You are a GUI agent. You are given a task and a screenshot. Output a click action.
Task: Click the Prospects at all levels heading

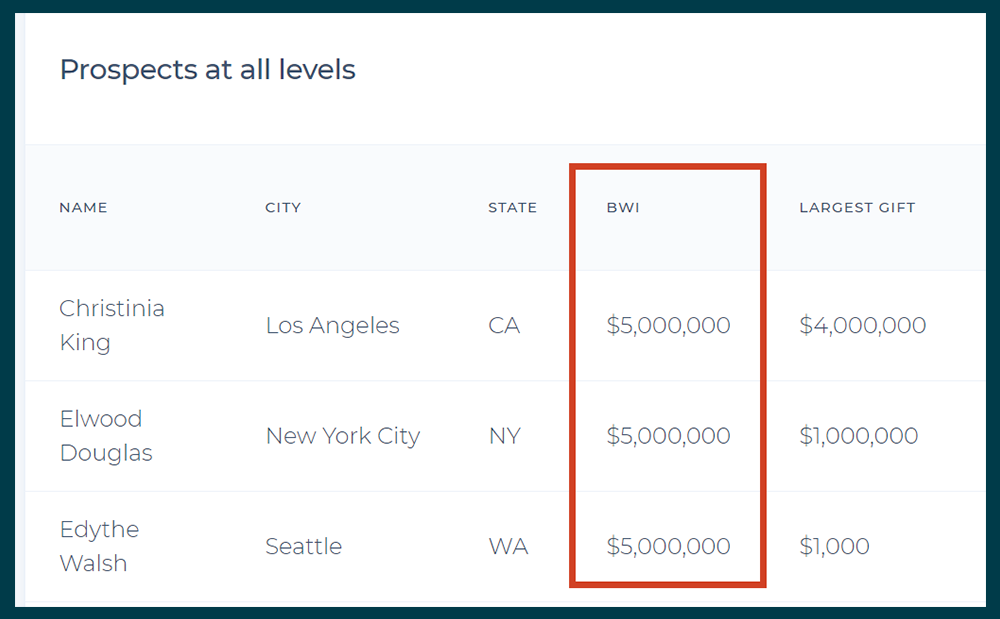coord(207,69)
